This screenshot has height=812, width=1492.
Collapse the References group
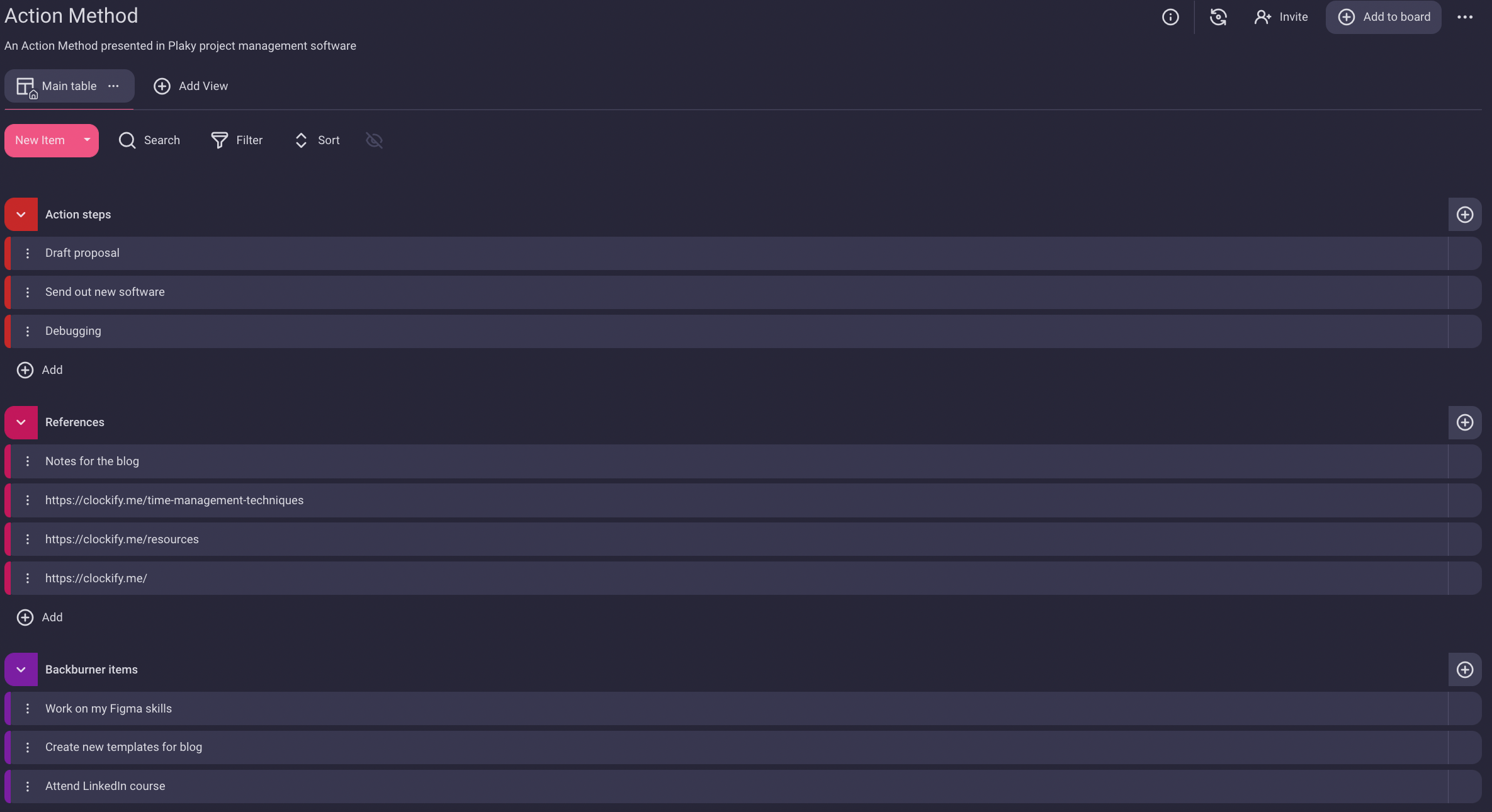[21, 422]
